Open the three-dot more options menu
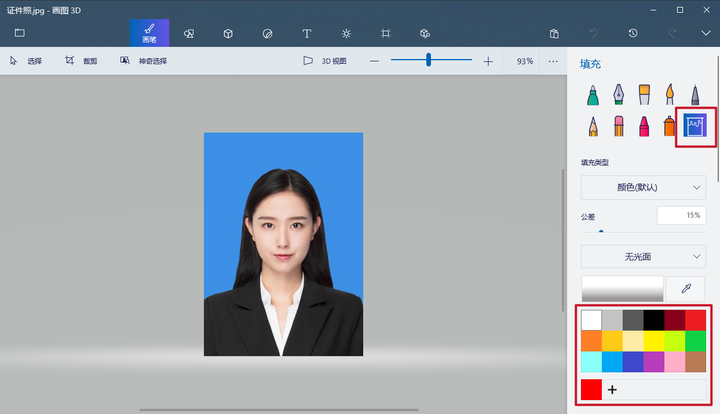This screenshot has width=720, height=414. [553, 61]
